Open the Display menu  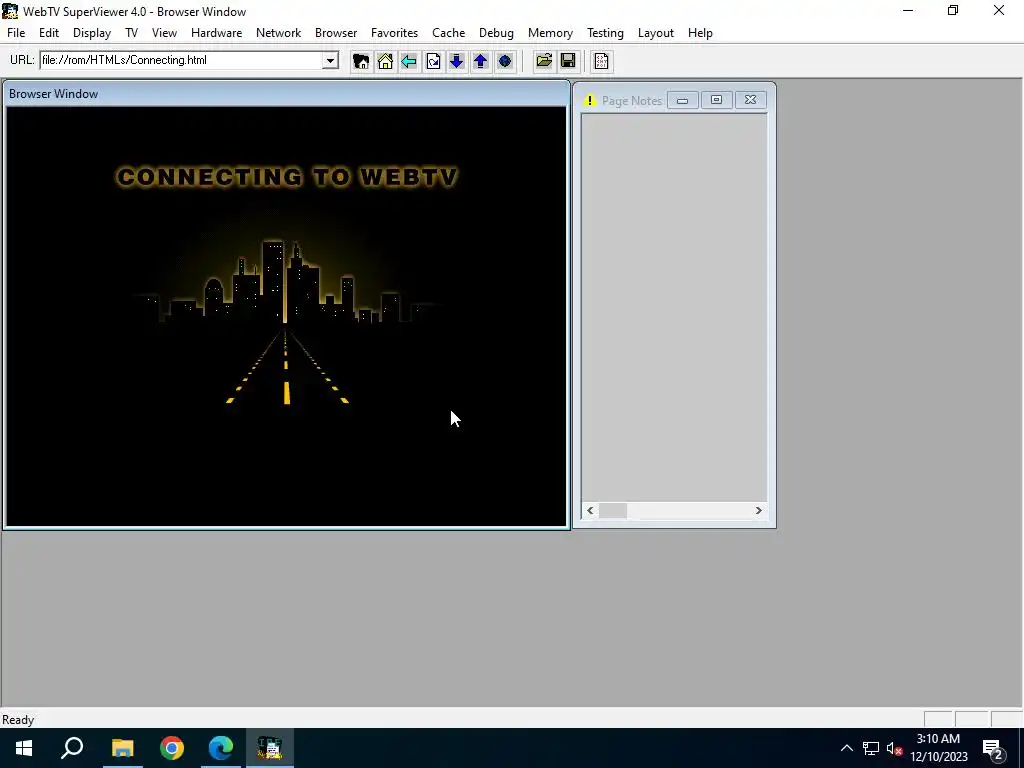coord(91,33)
